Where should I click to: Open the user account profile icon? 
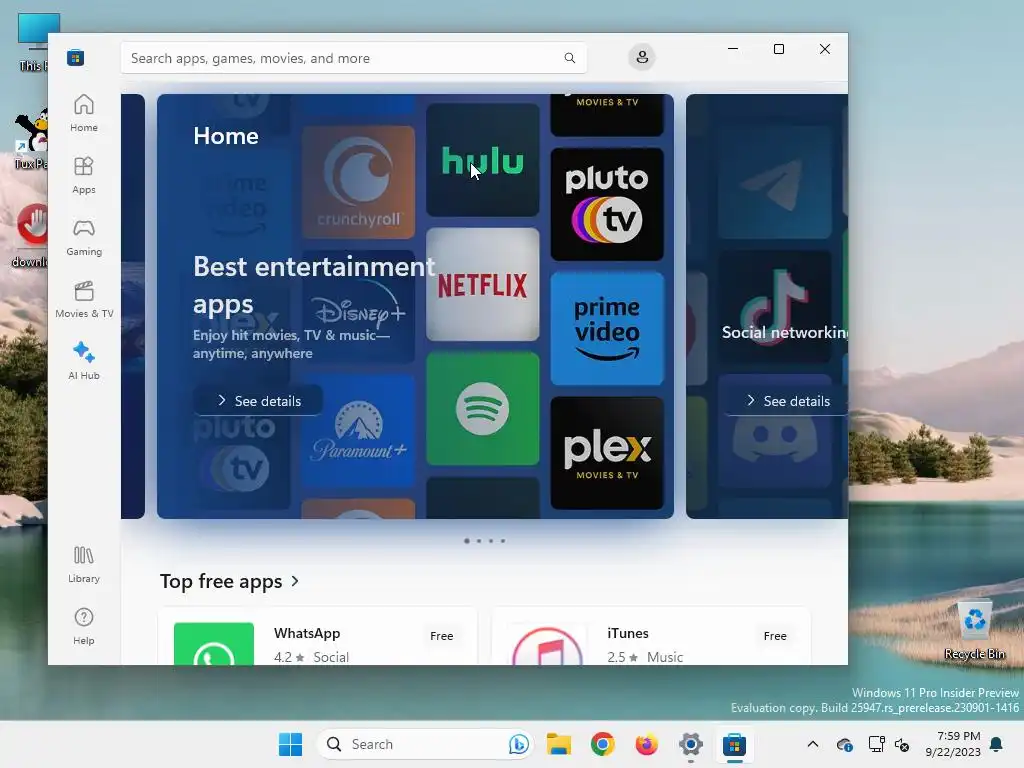click(642, 57)
